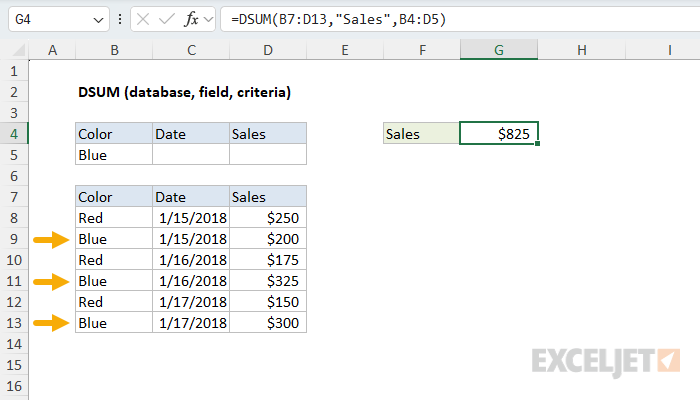Screen dimensions: 700x400
Task: Select column D header
Action: (268, 50)
